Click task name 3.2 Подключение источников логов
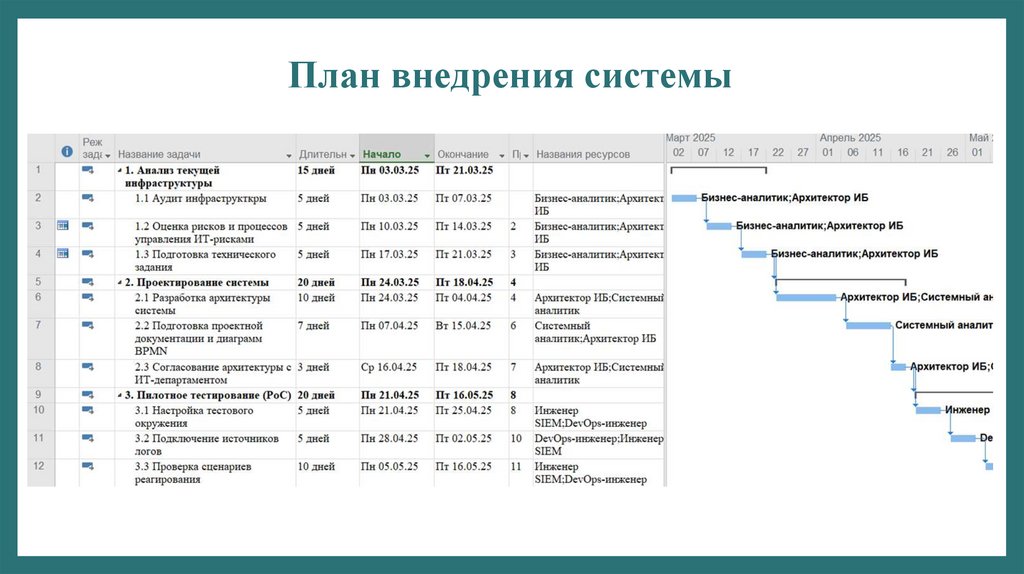Image resolution: width=1024 pixels, height=574 pixels. [206, 445]
